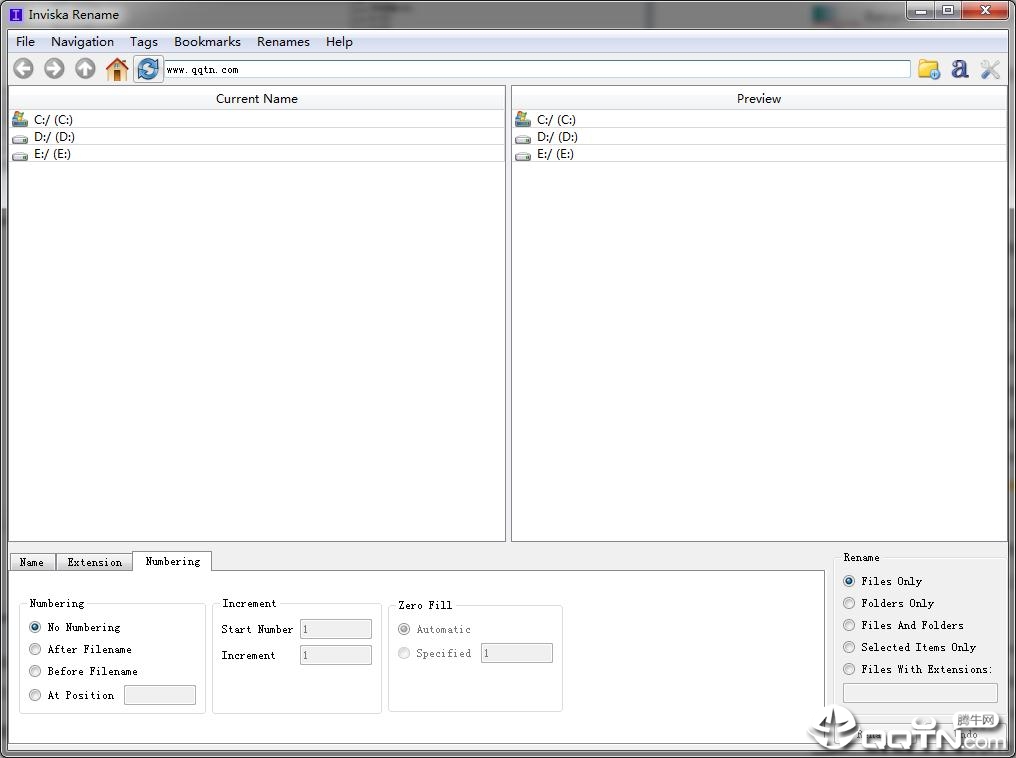Image resolution: width=1016 pixels, height=758 pixels.
Task: Click the C: drive icon in Preview list
Action: coord(523,119)
